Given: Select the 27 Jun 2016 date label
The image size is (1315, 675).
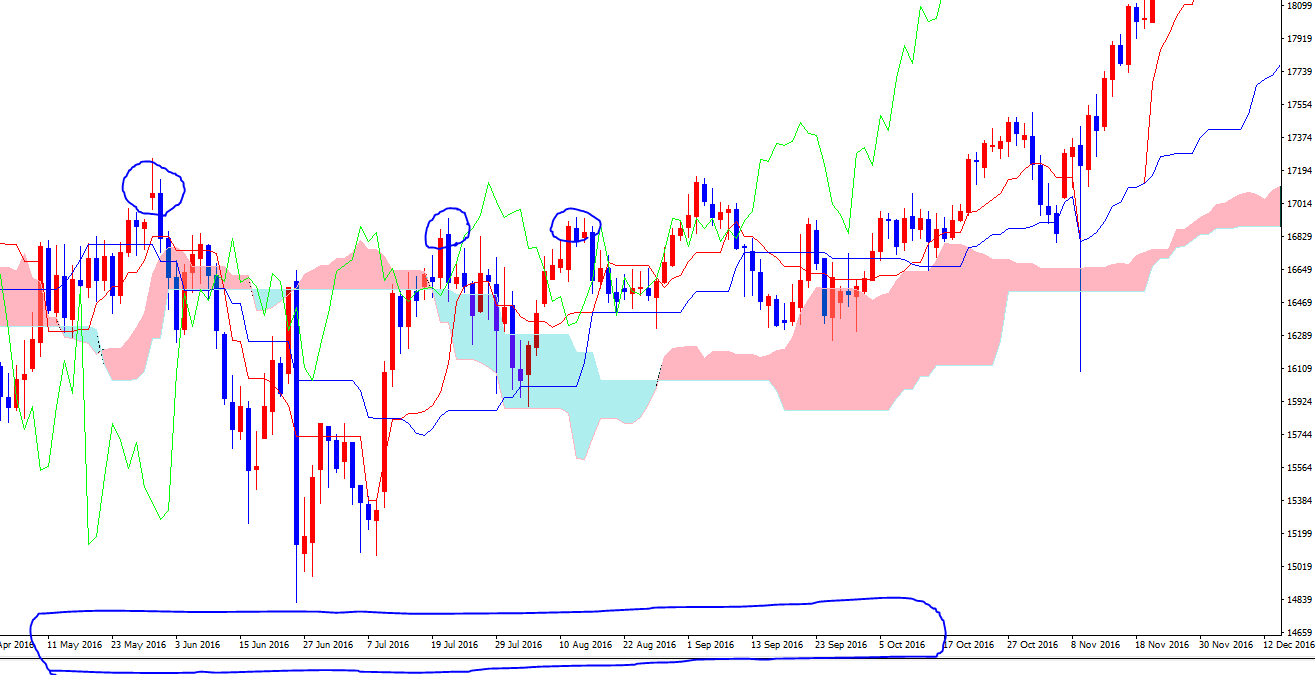Looking at the screenshot, I should [328, 645].
